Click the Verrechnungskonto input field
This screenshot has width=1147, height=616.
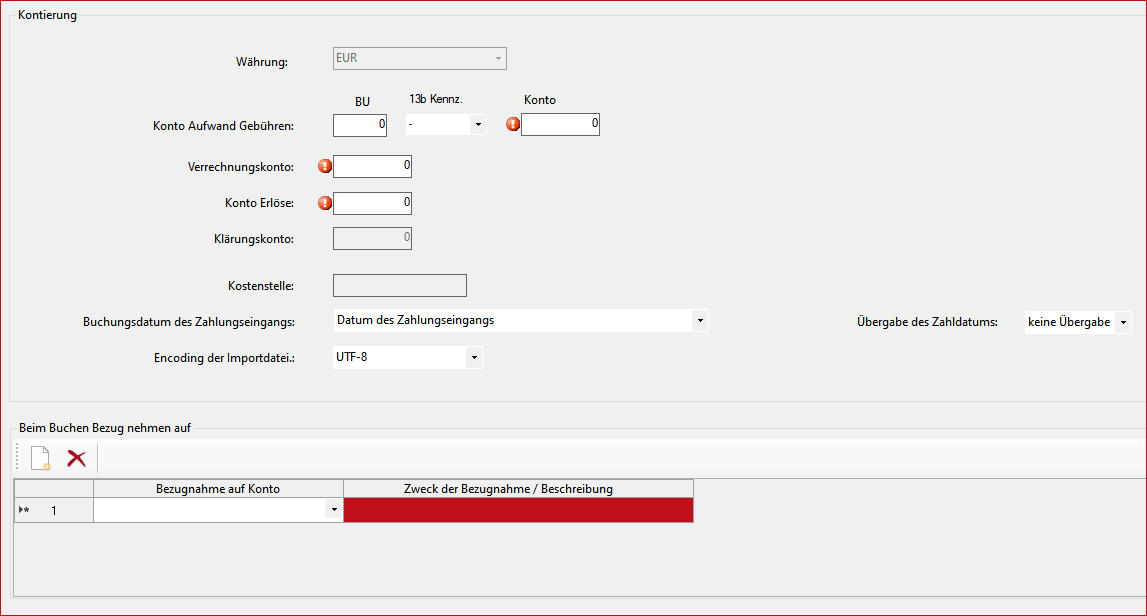tap(372, 166)
